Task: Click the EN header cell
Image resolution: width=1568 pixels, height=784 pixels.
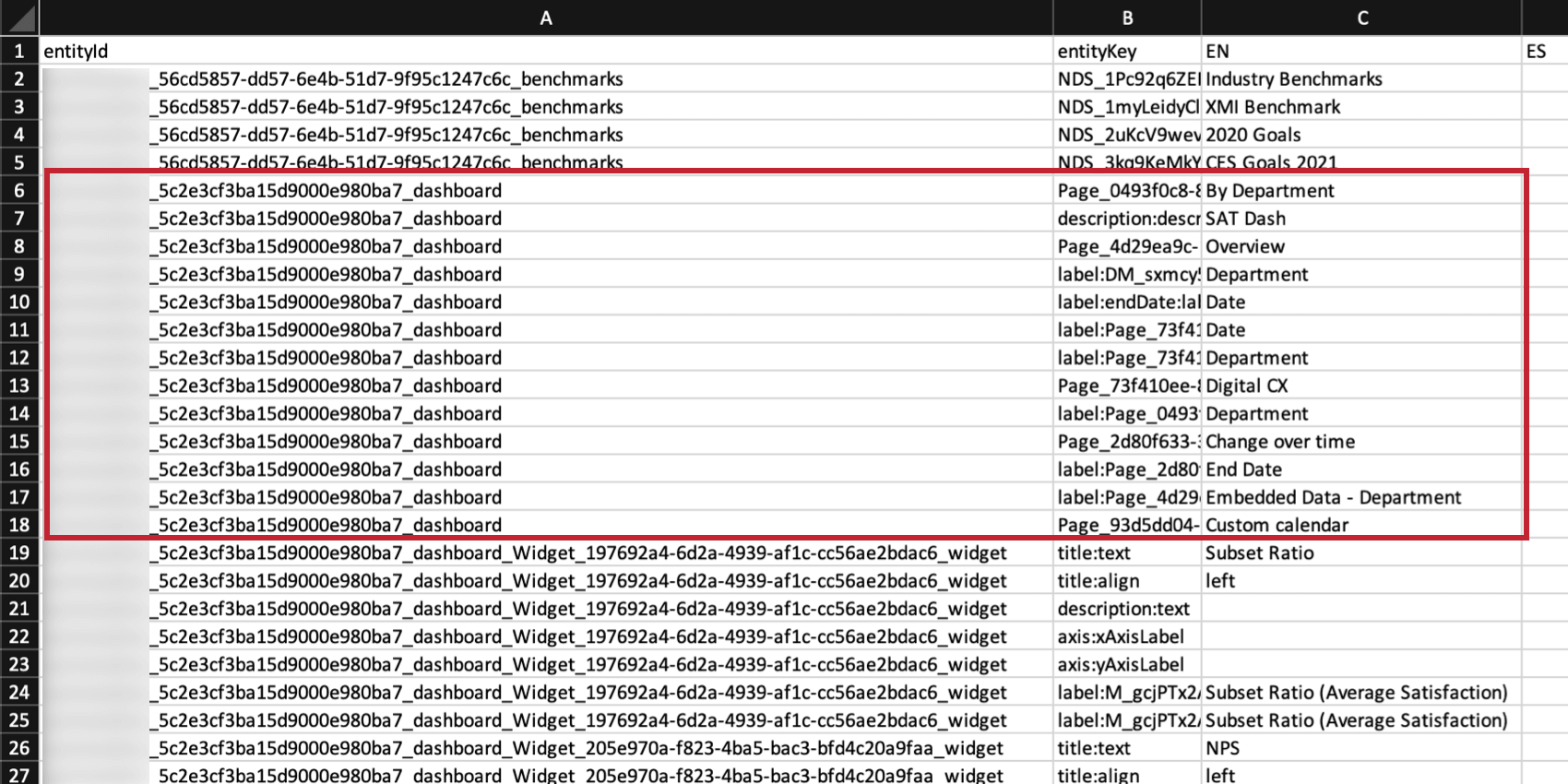Action: 1361,51
